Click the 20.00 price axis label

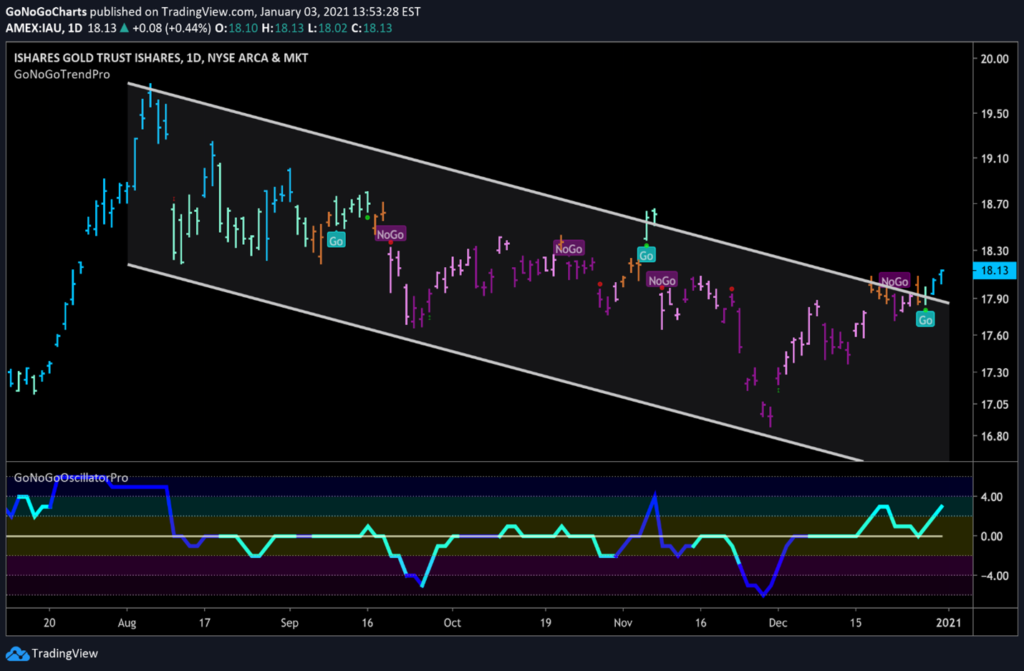(x=994, y=59)
